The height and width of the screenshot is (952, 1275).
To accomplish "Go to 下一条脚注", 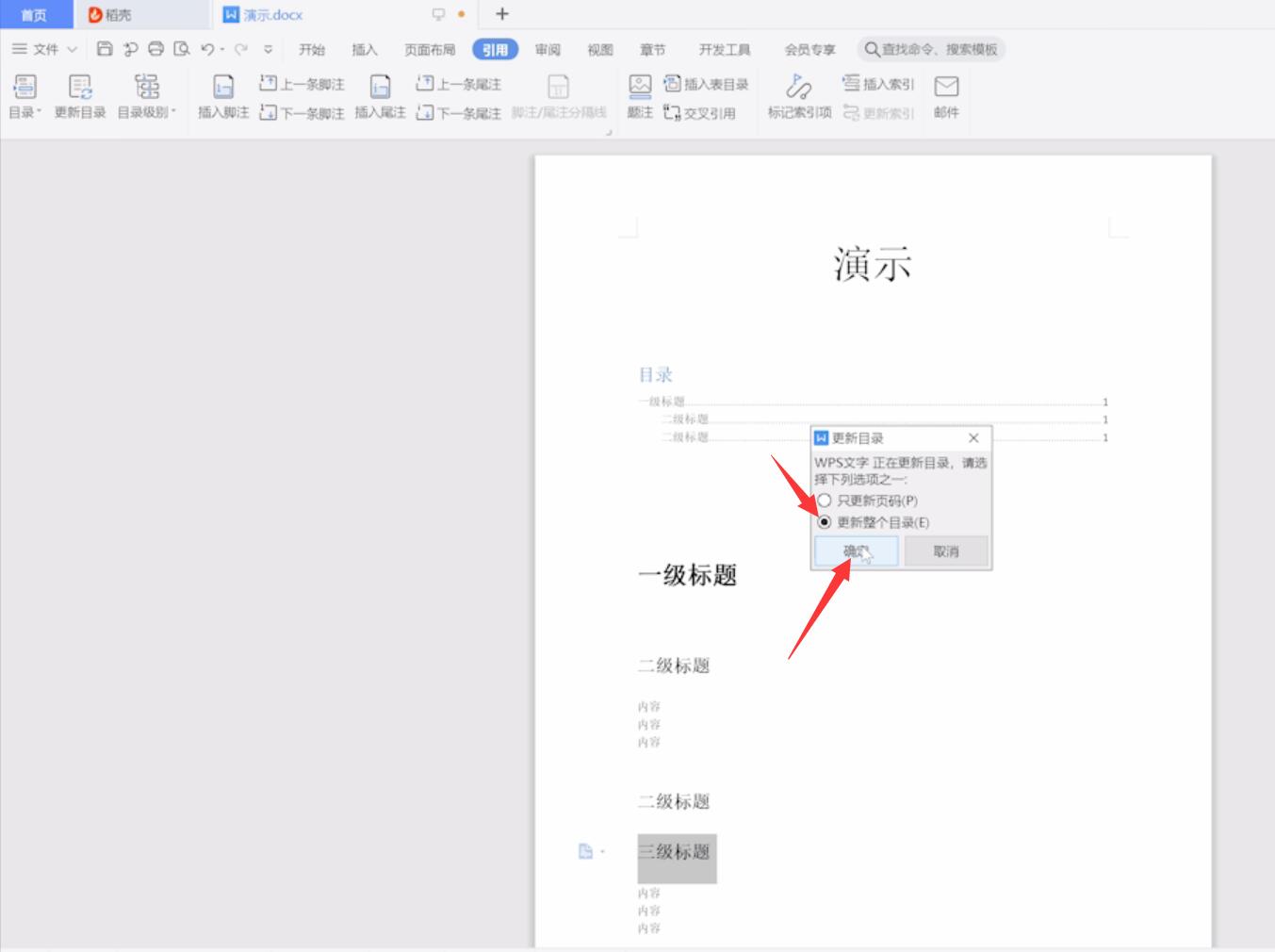I will pos(302,113).
